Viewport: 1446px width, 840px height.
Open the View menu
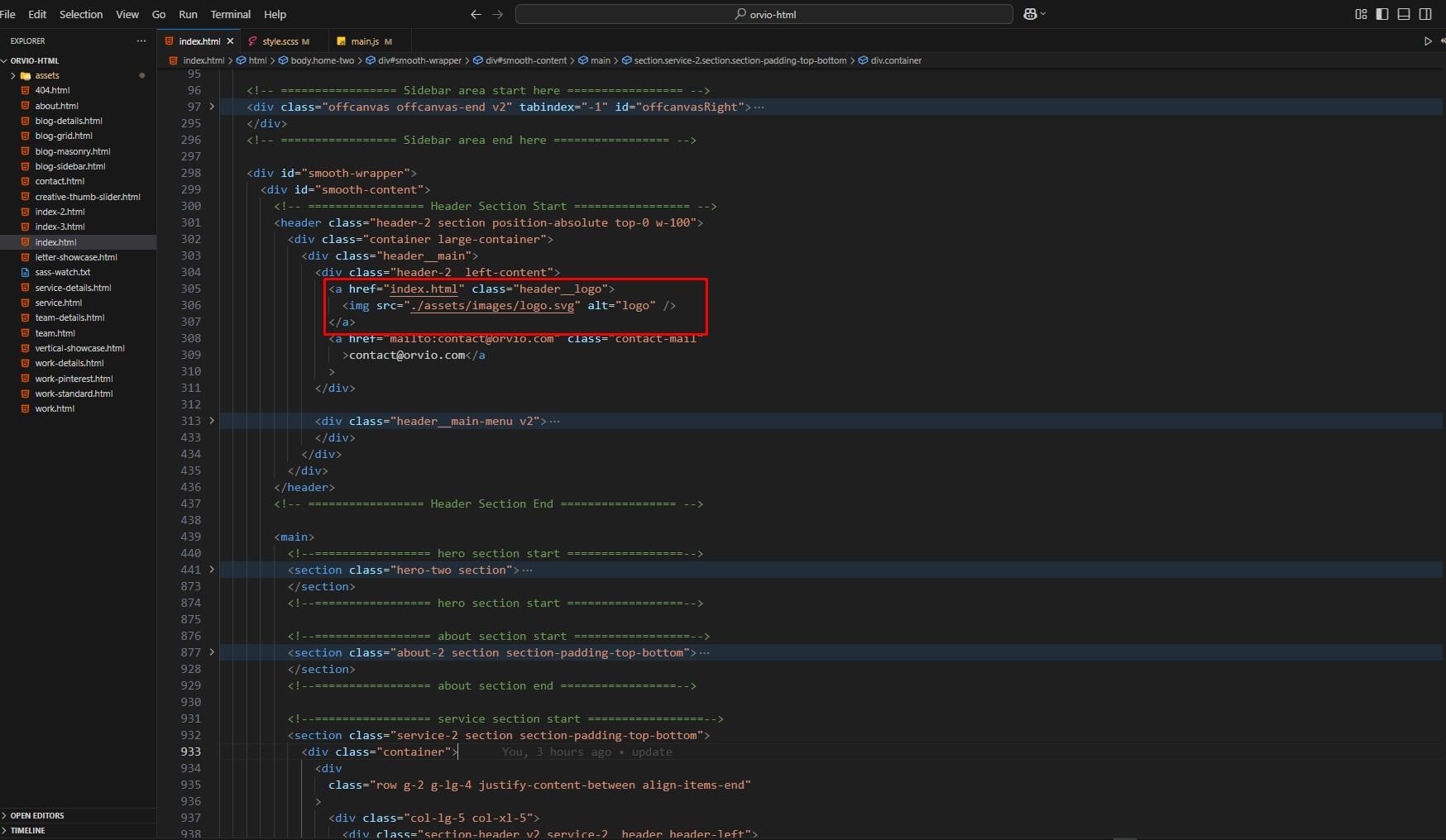tap(127, 14)
